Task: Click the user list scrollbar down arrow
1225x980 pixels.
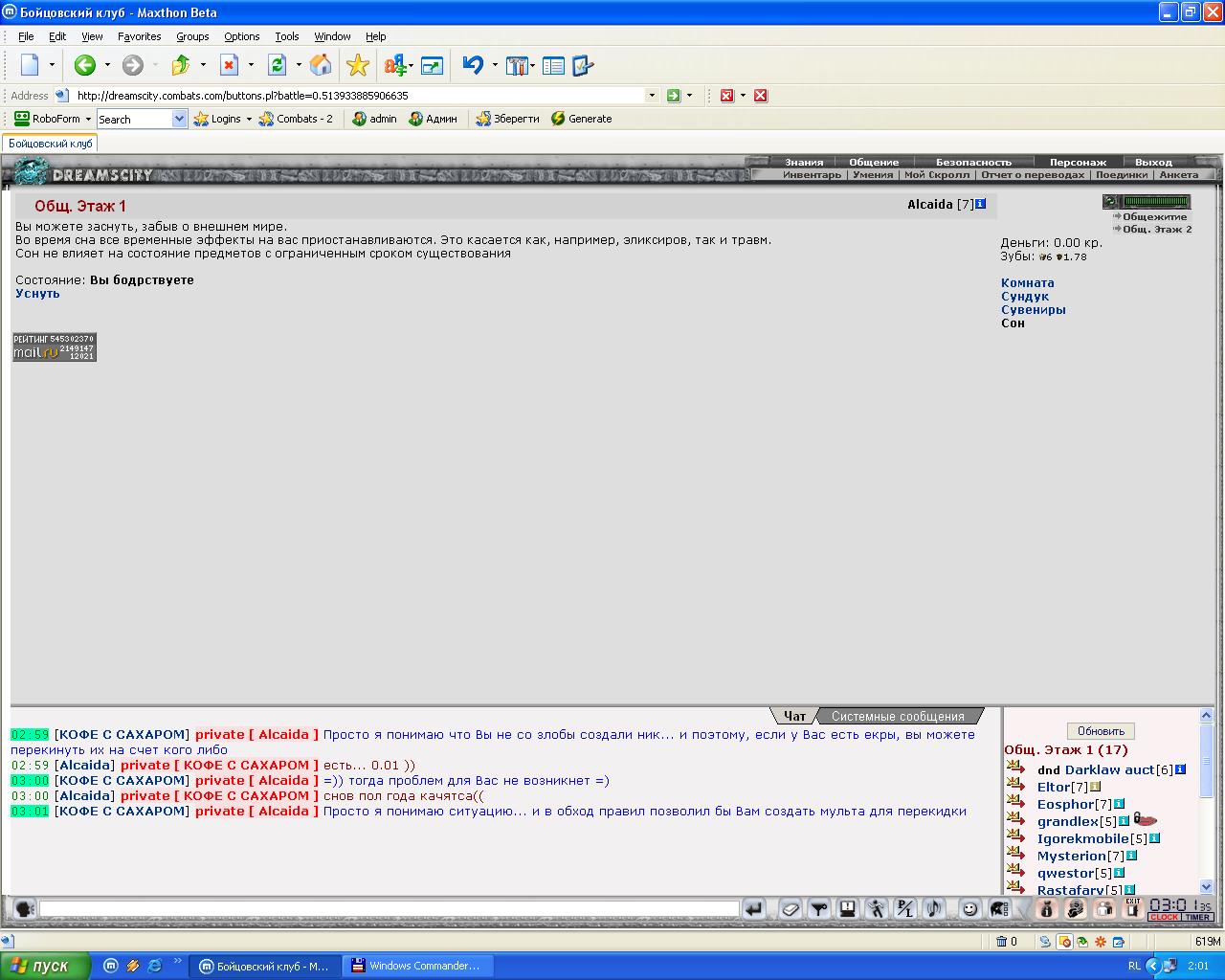Action: pos(1206,887)
